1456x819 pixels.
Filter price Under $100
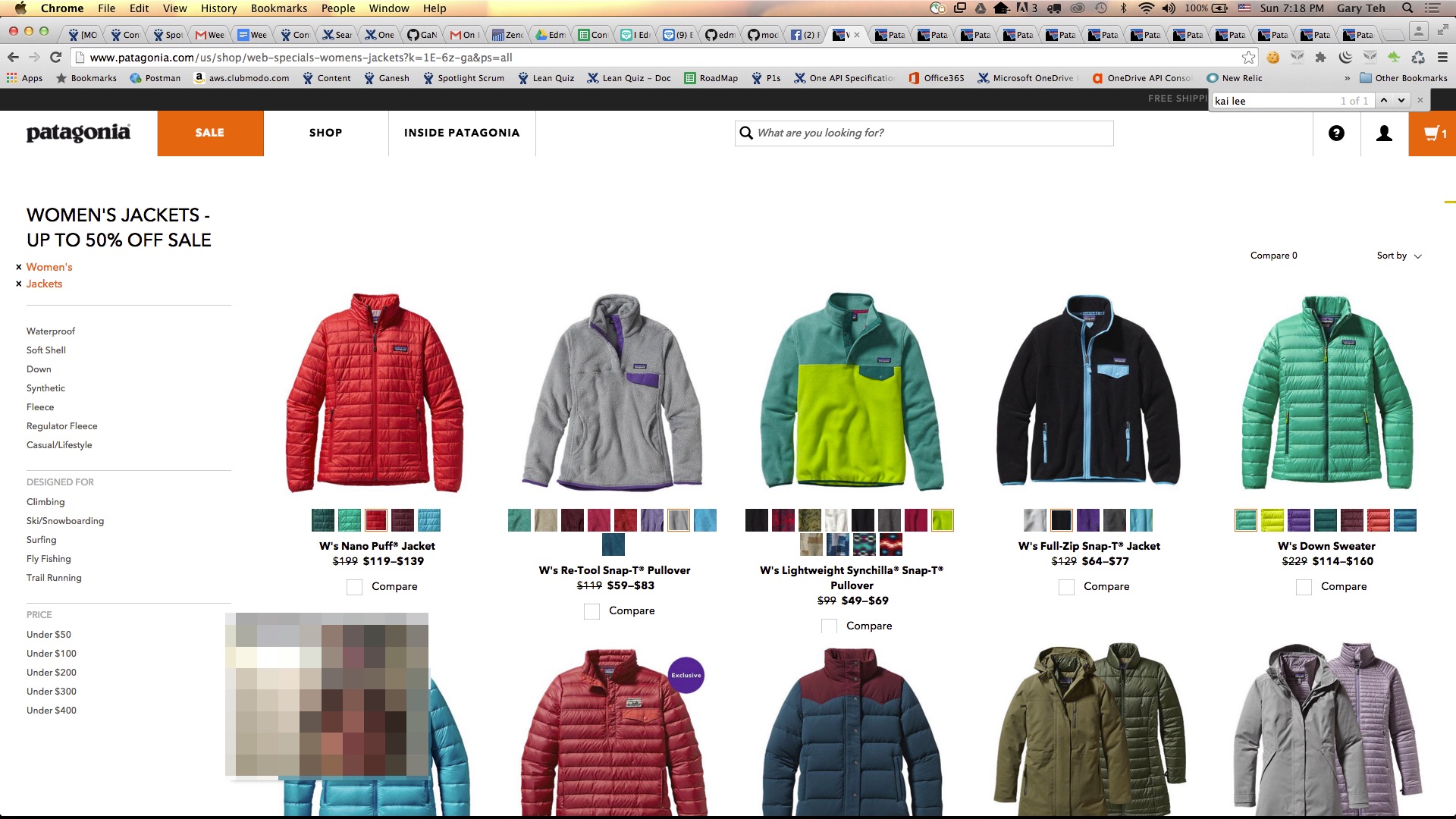[x=52, y=654]
